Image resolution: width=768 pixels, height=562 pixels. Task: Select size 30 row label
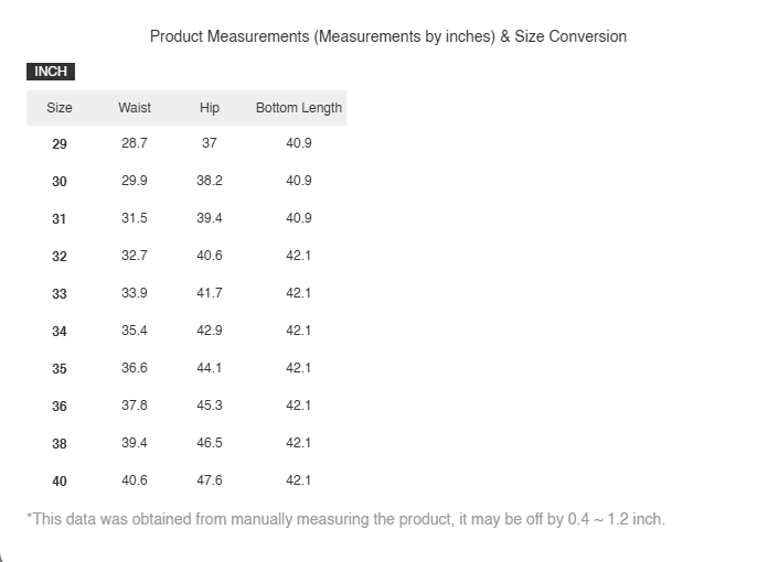tap(59, 181)
